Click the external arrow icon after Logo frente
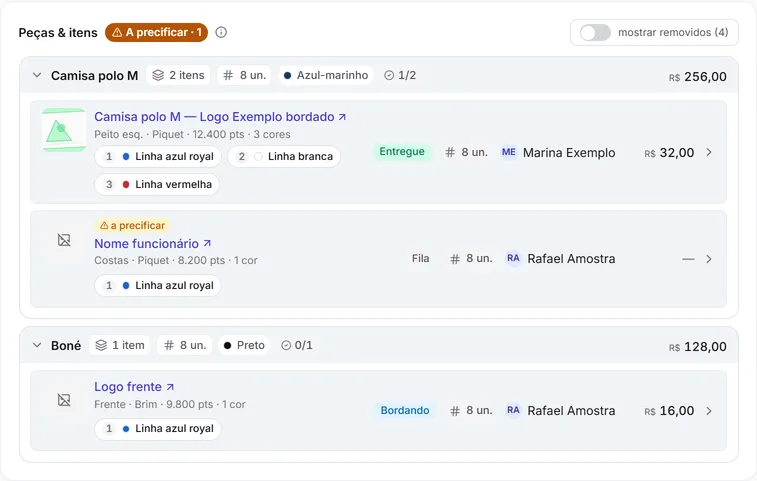Viewport: 757px width, 481px height. click(x=170, y=387)
